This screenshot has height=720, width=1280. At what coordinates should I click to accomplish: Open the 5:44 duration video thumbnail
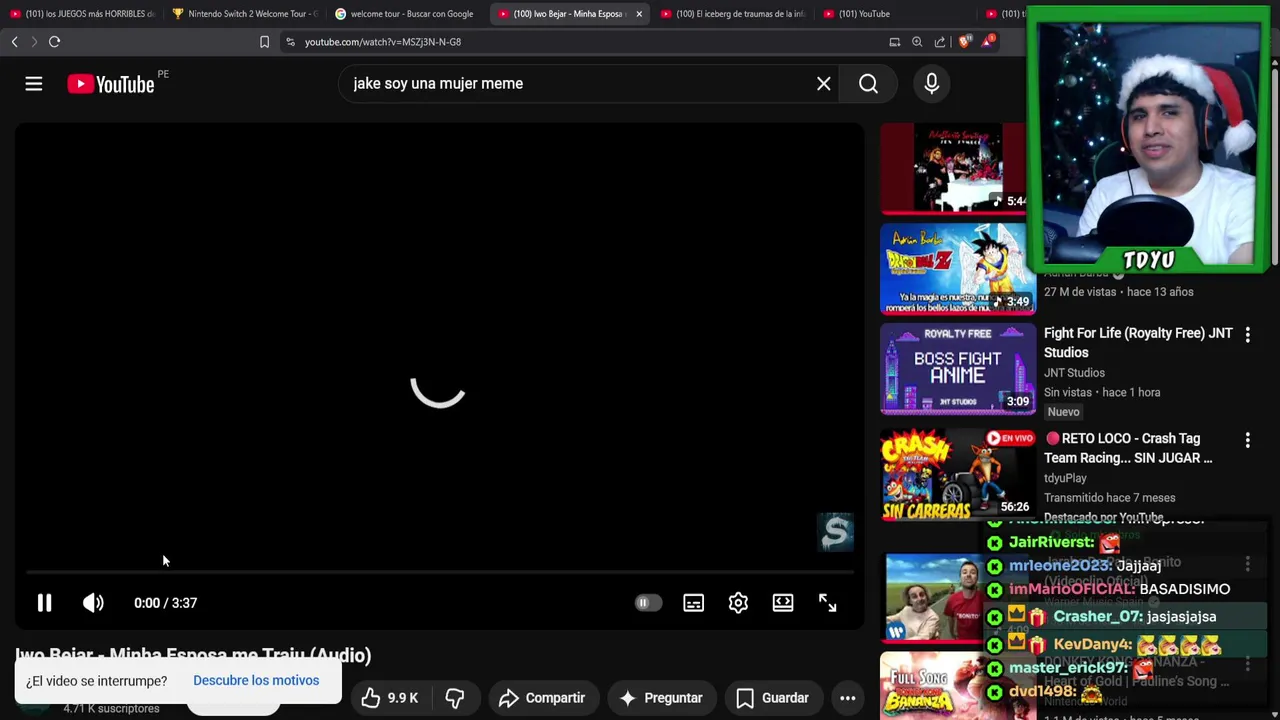(x=953, y=169)
